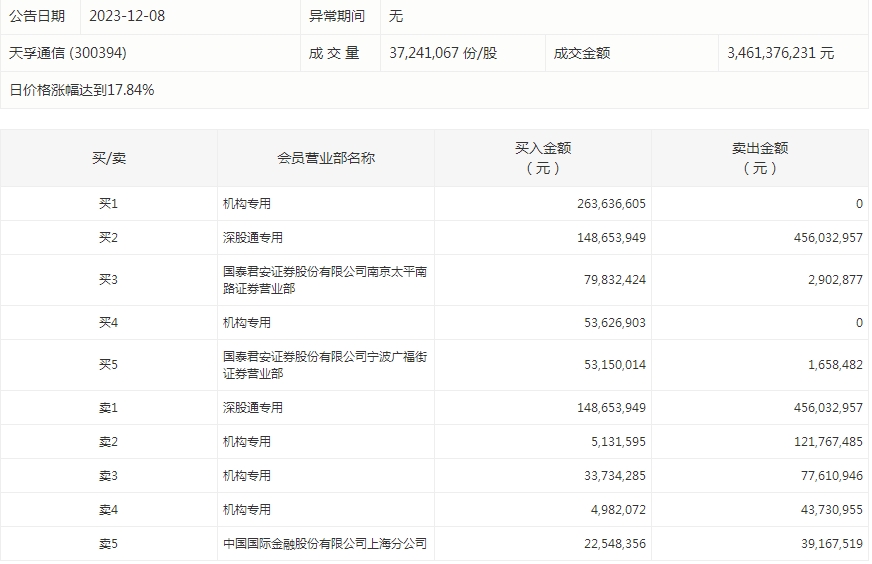
Task: Open 国泰君安 宁波广福街证券营业部 entry
Action: [325, 365]
